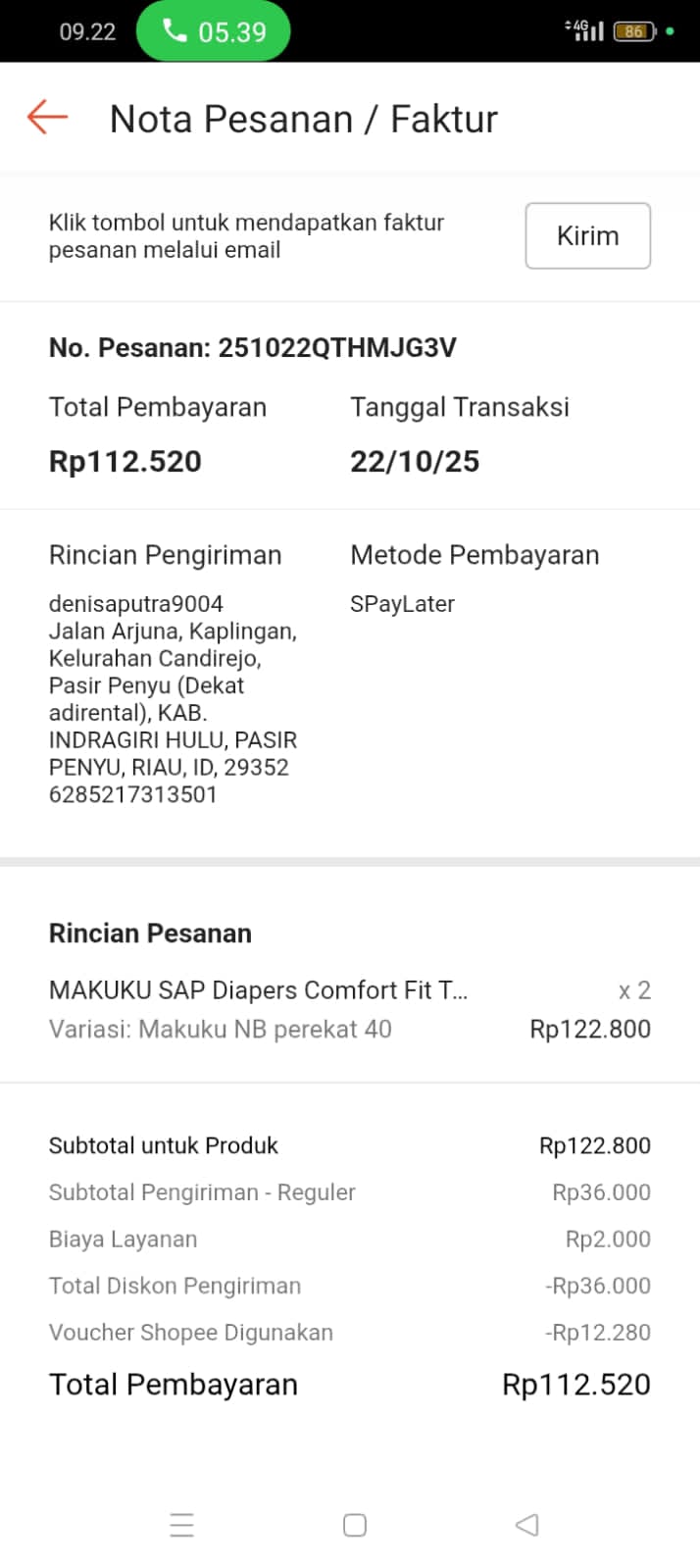Screen dimensions: 700x1568
Task: Tap the shipping address block
Action: [173, 698]
